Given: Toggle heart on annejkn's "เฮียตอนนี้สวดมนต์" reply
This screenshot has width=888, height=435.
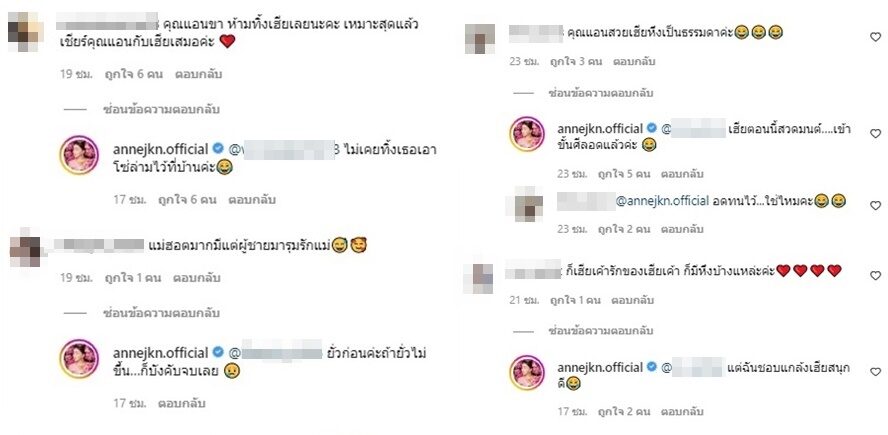Looking at the screenshot, I should click(875, 134).
